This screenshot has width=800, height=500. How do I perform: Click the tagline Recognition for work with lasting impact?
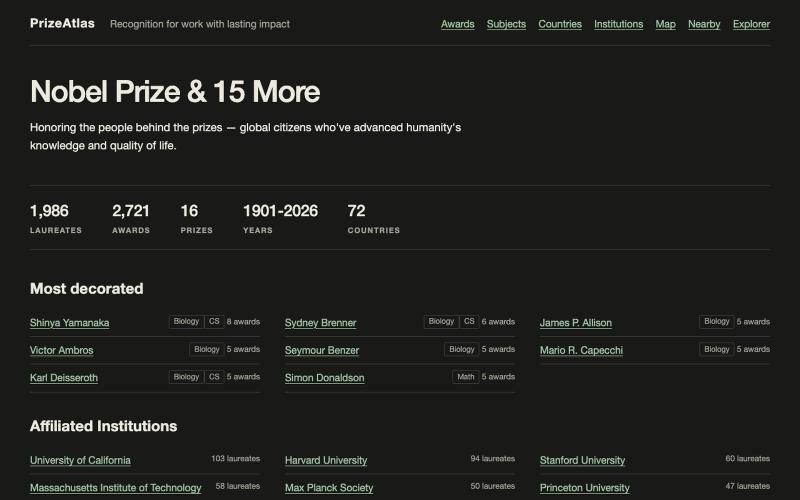click(x=200, y=24)
